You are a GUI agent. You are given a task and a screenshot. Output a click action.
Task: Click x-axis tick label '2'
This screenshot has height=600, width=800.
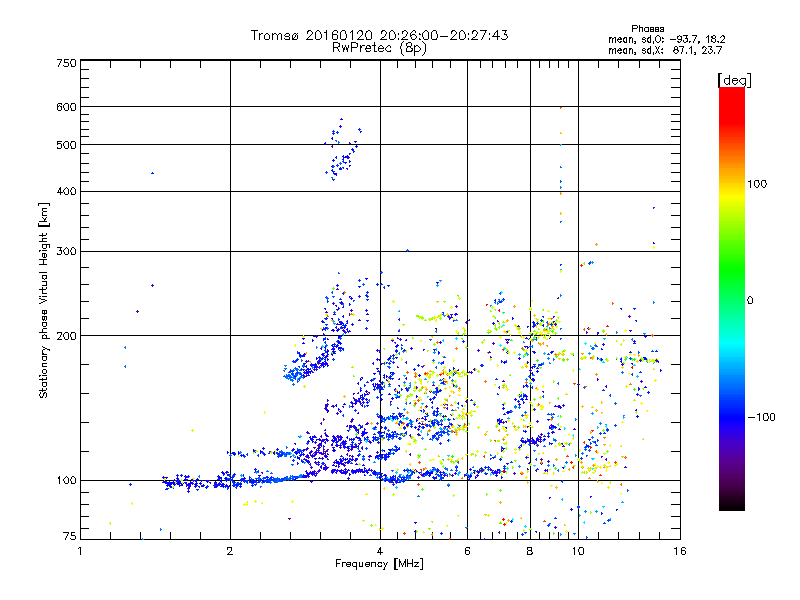pos(230,551)
